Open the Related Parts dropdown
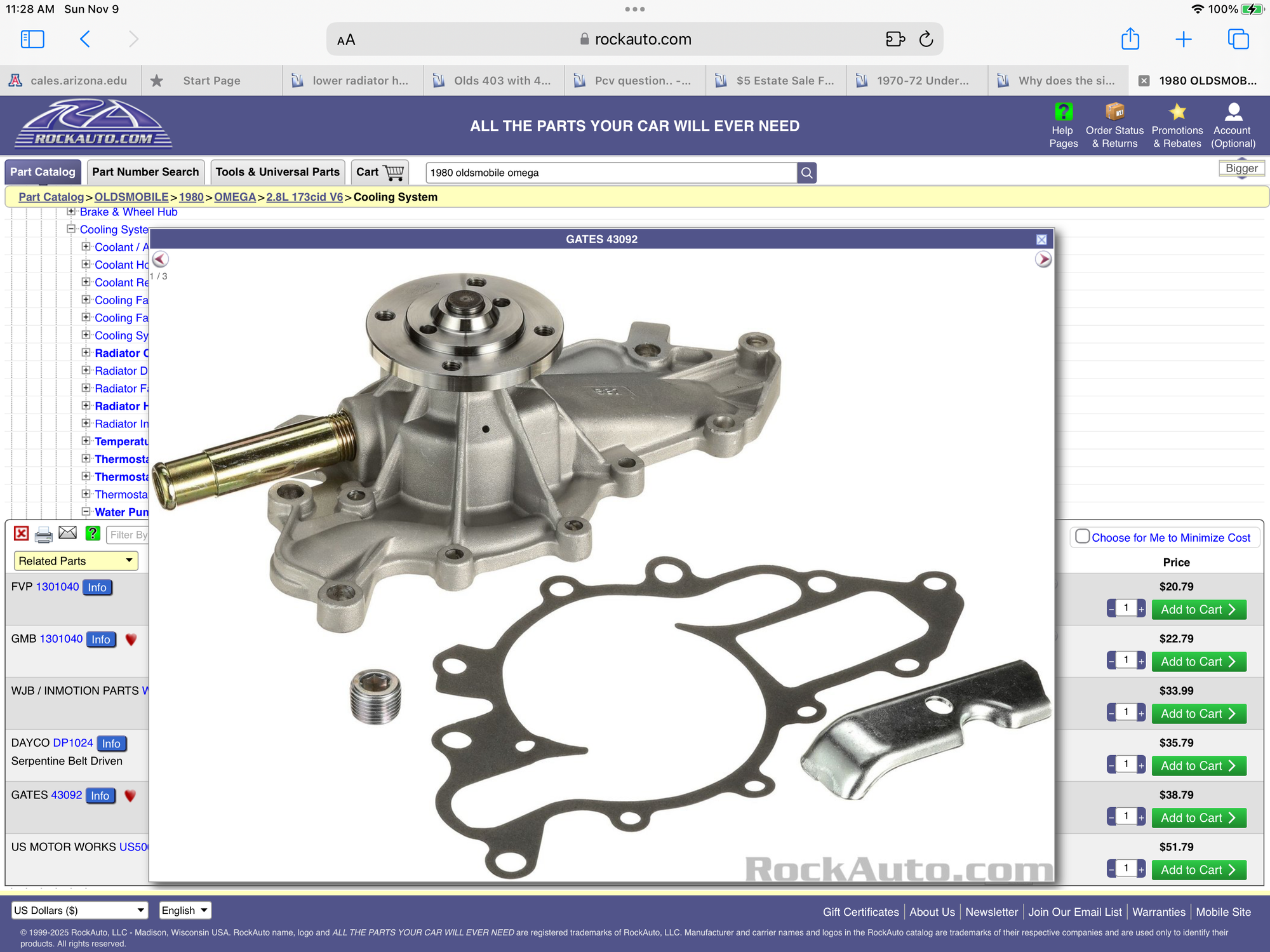This screenshot has height=952, width=1270. 76,561
